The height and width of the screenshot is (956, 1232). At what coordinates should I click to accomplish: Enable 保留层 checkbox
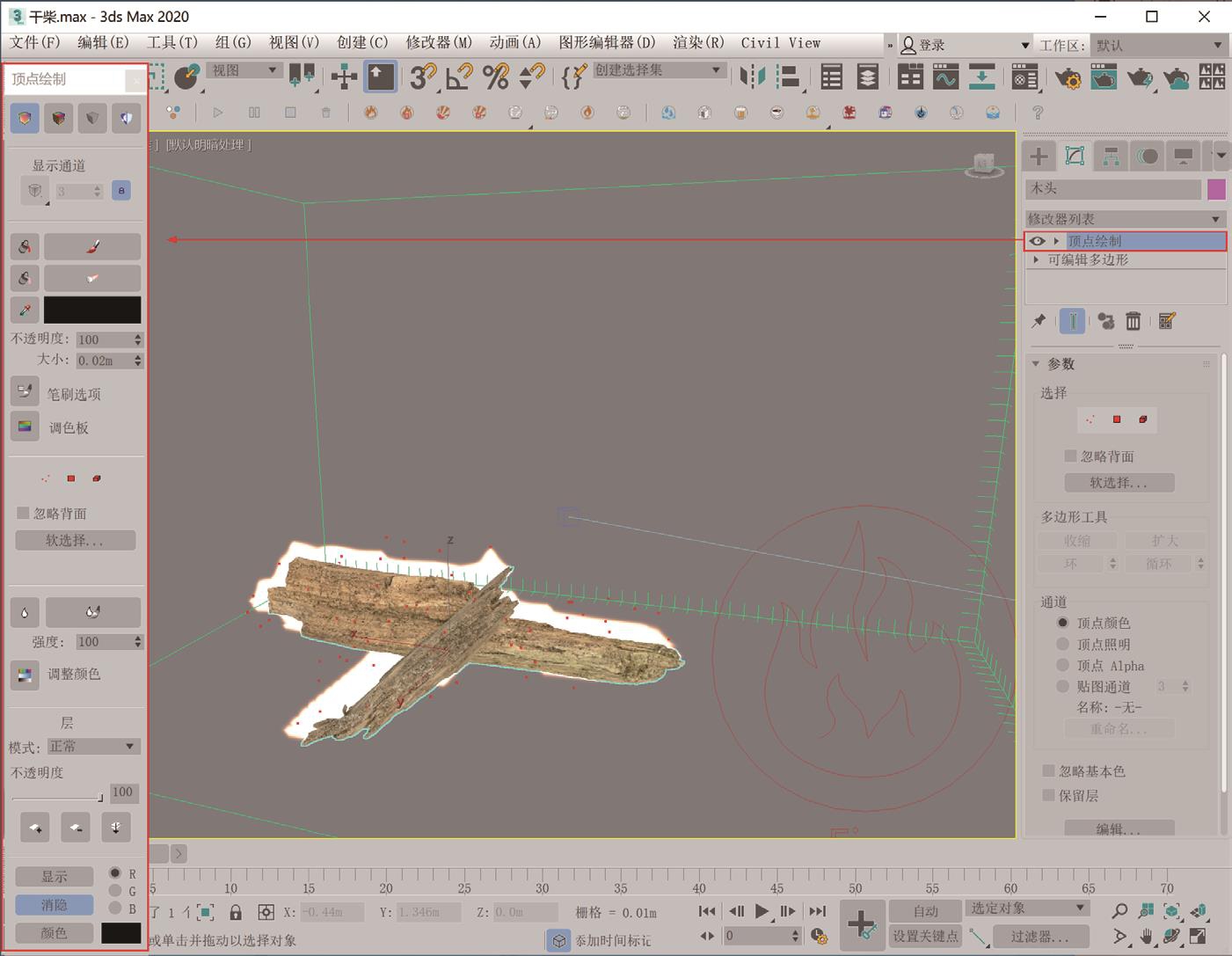(1048, 795)
